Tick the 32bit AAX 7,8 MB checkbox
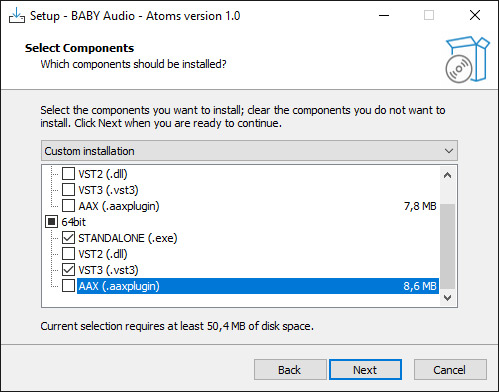 (68, 206)
